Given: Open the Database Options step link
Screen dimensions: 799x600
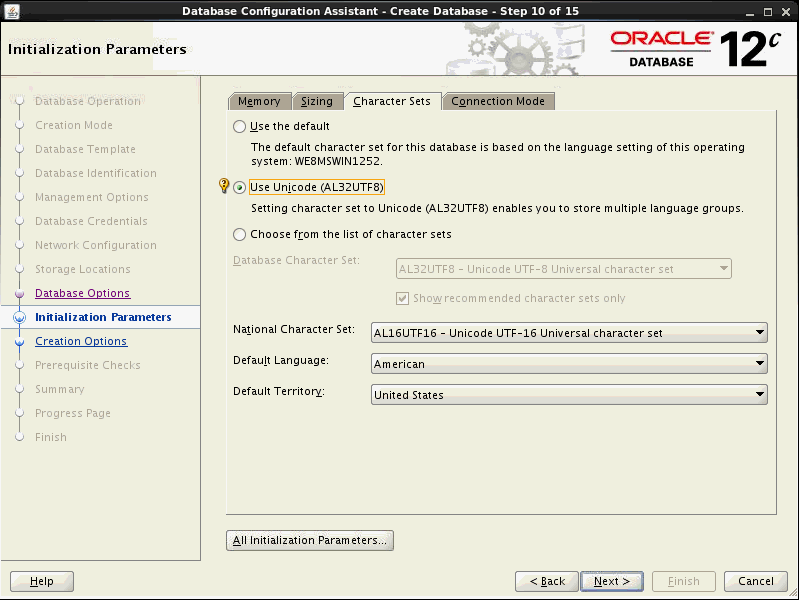Looking at the screenshot, I should 83,293.
